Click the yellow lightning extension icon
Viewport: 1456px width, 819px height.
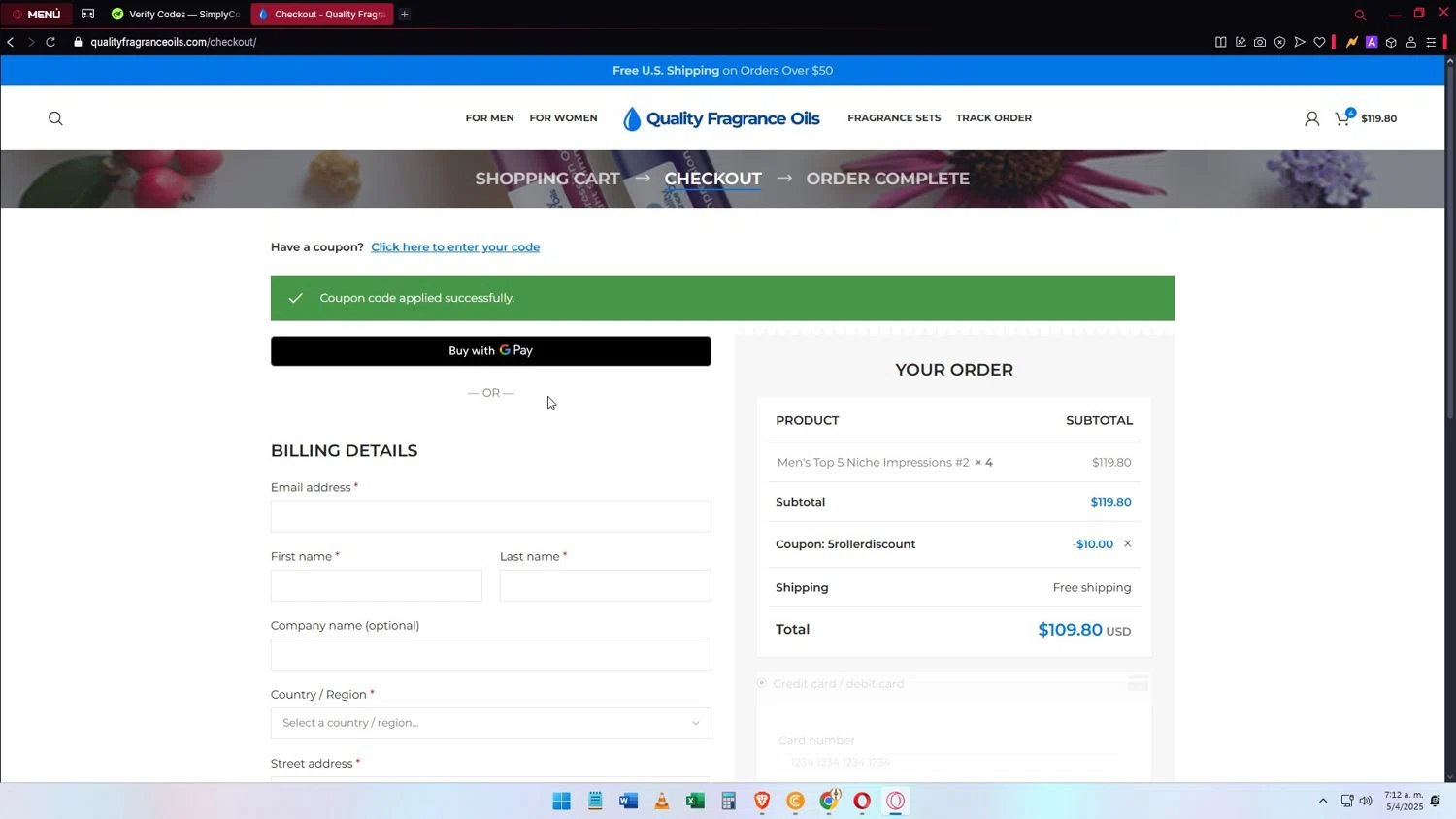(x=1351, y=42)
